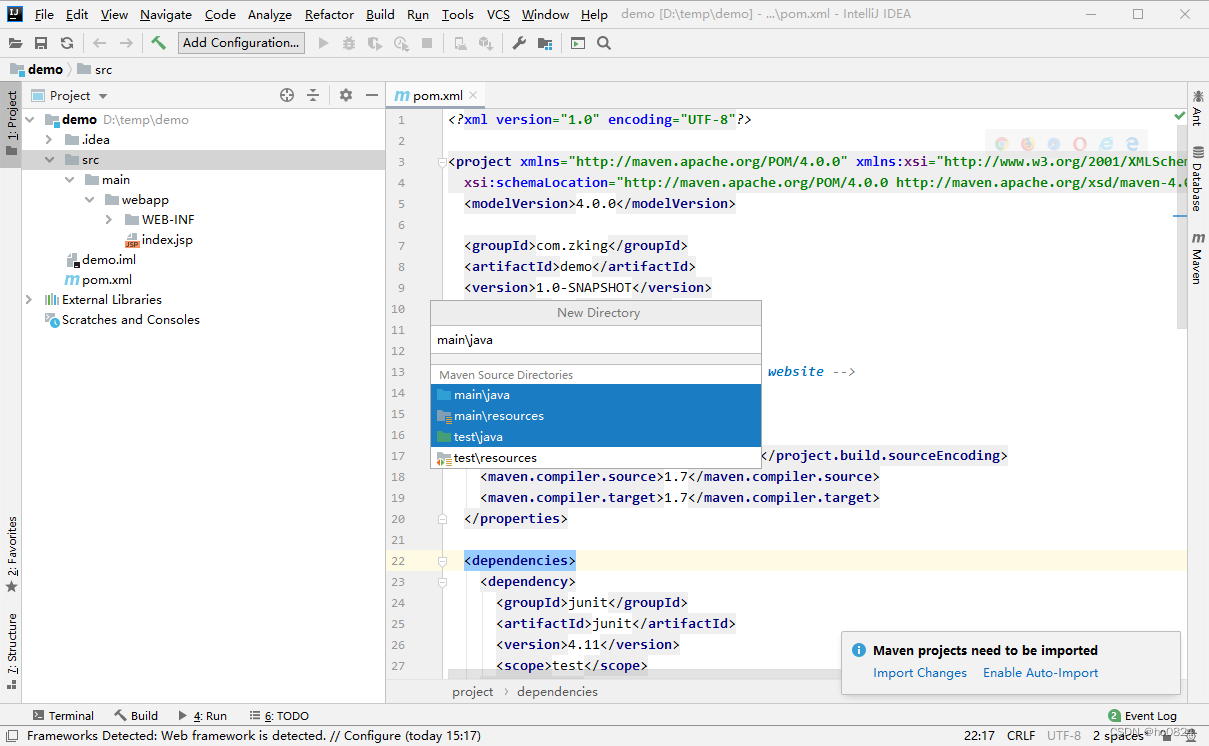This screenshot has height=746, width=1209.
Task: Click the Run Anything toolbar icon
Action: 578,43
